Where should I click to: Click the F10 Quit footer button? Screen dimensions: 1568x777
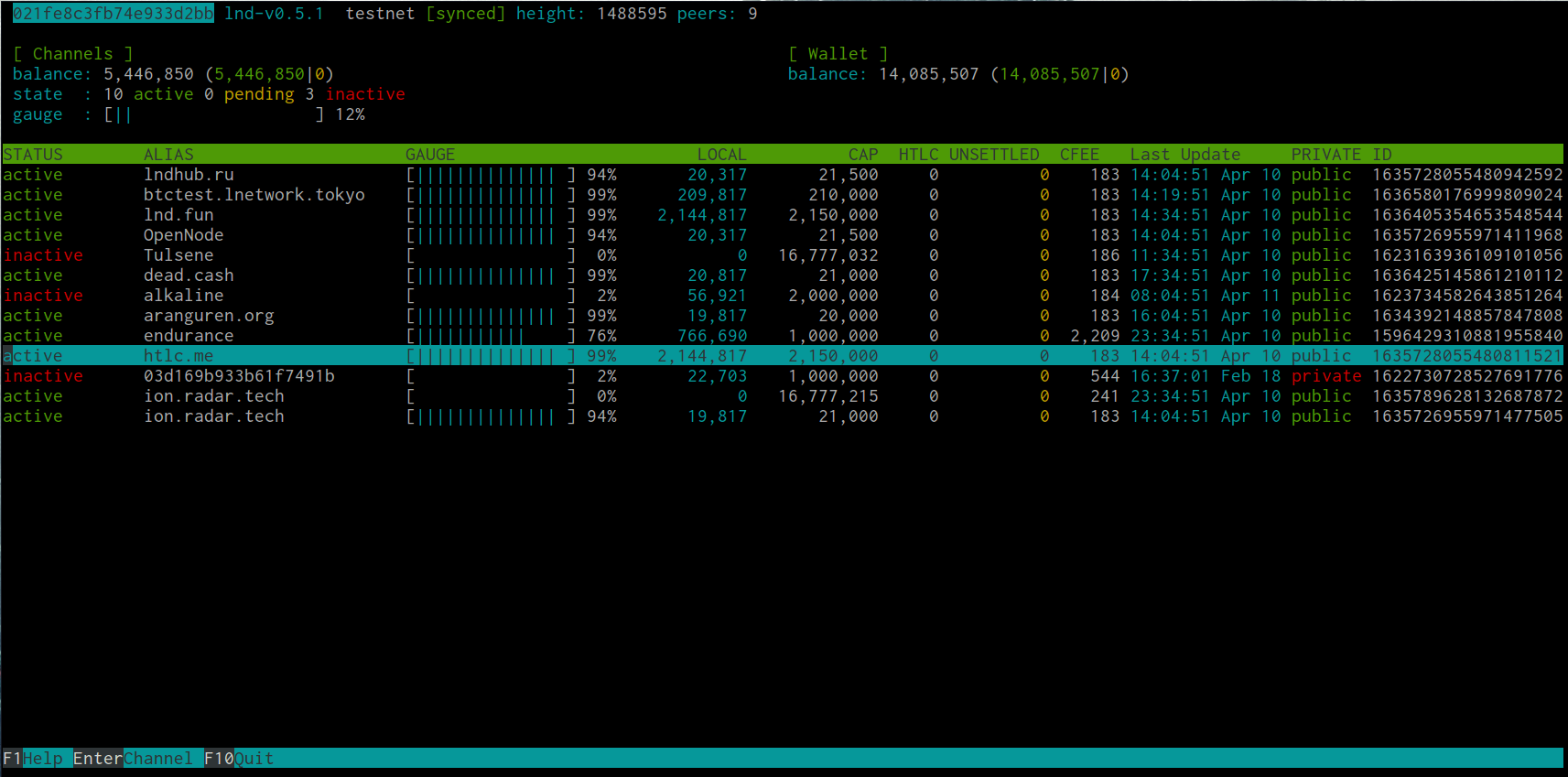239,759
